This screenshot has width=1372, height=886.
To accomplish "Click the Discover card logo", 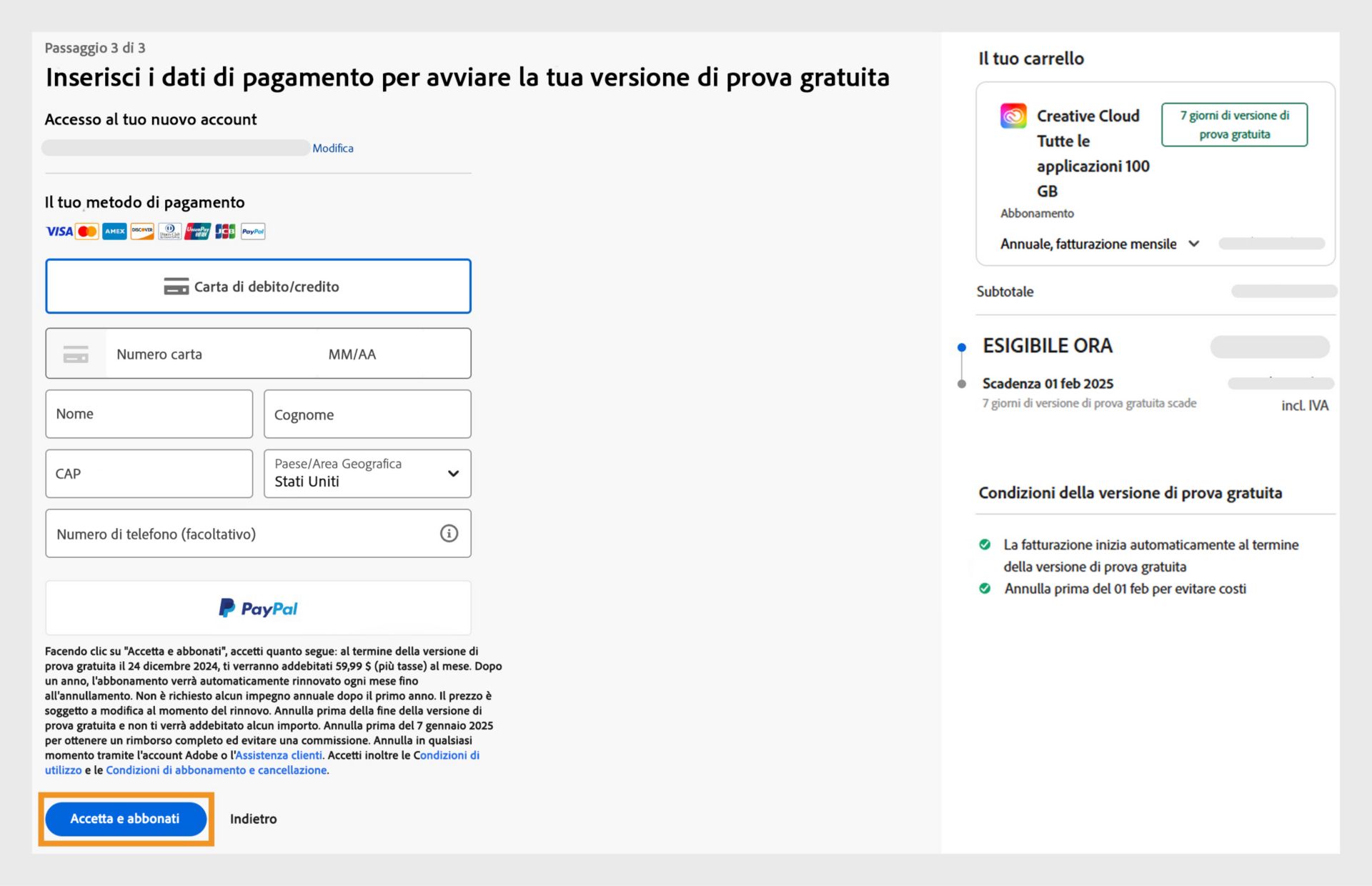I will tap(142, 232).
